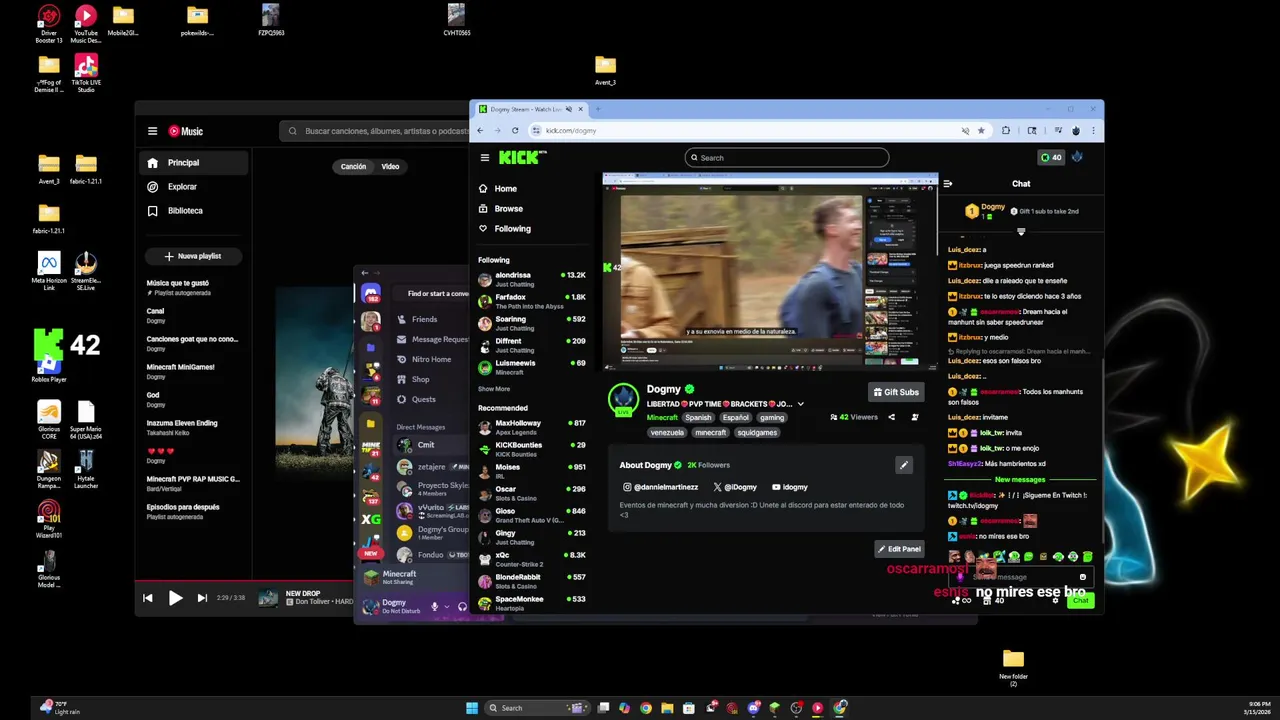Click the Windows taskbar Search box
1280x720 pixels.
537,708
